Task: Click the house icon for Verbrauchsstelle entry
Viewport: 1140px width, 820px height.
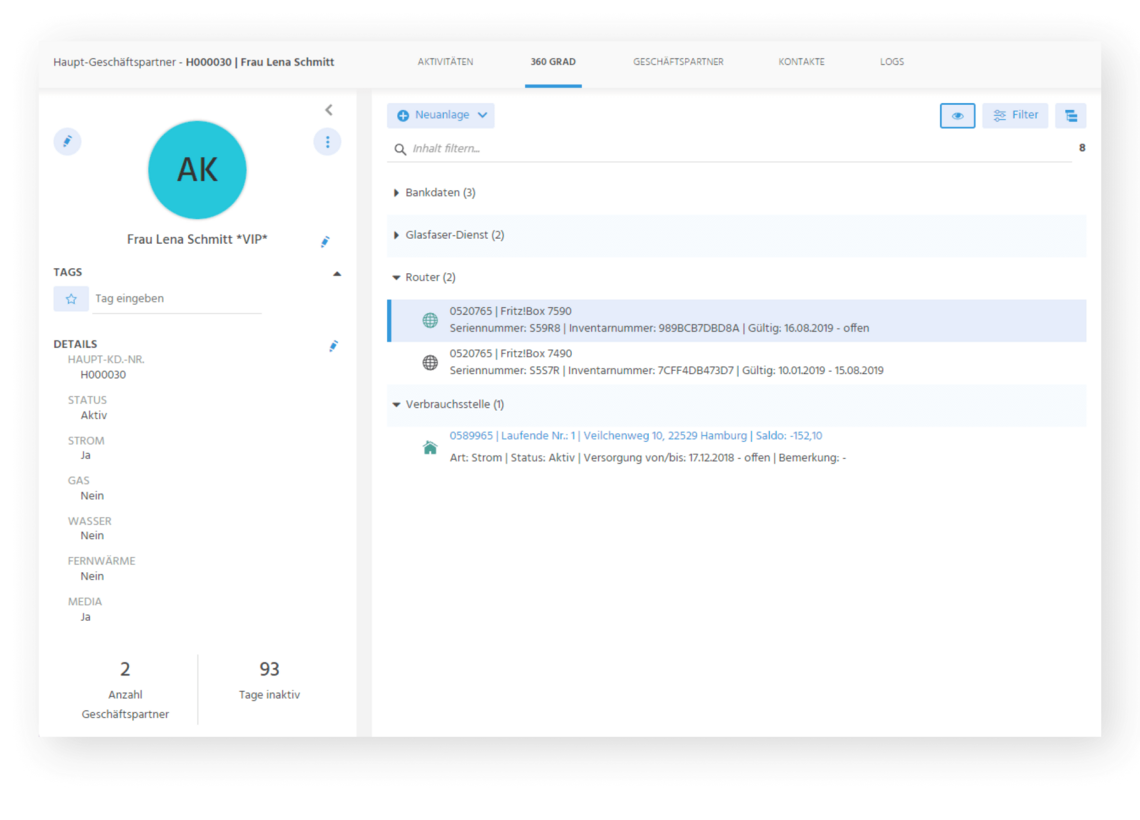Action: point(430,447)
